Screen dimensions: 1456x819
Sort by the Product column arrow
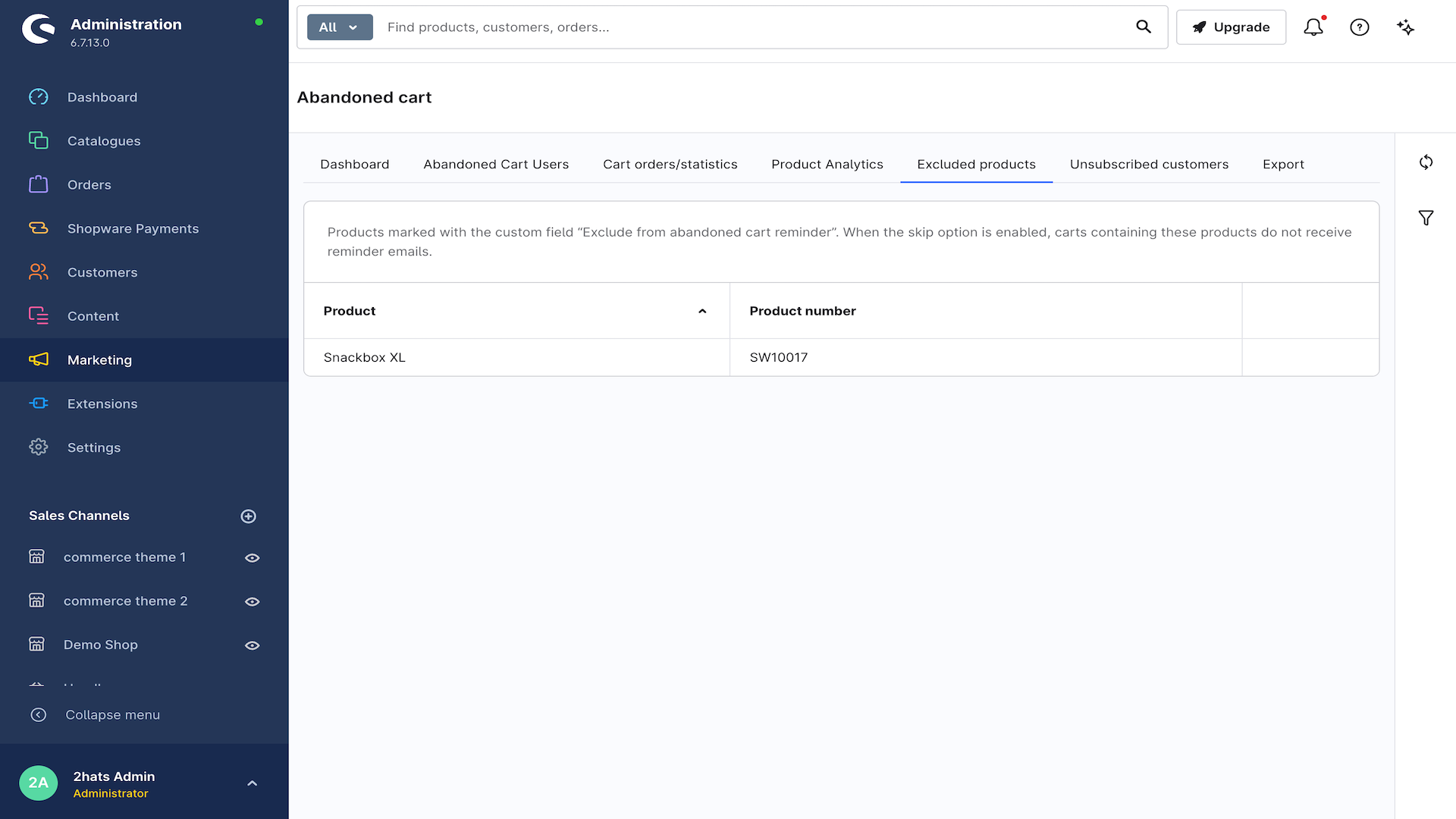tap(702, 311)
